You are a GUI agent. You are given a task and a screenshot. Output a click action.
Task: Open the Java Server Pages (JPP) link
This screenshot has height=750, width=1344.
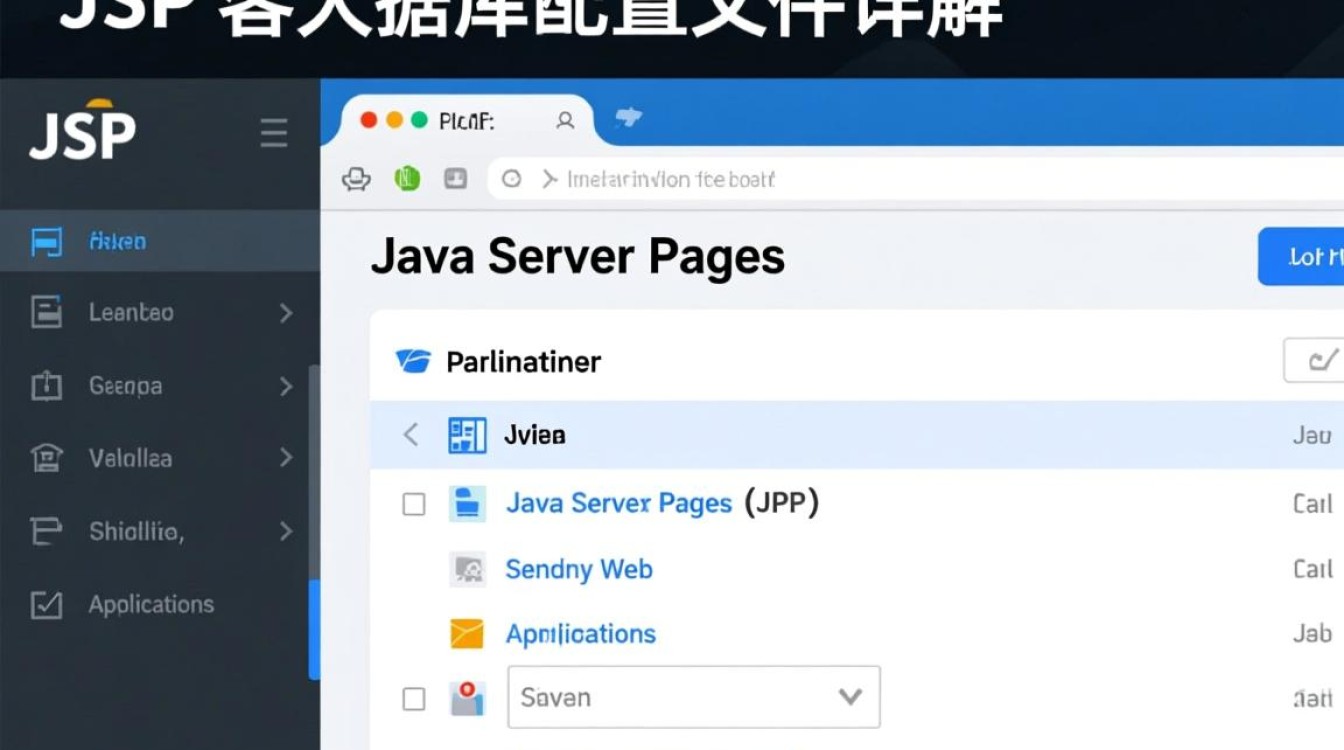tap(618, 503)
